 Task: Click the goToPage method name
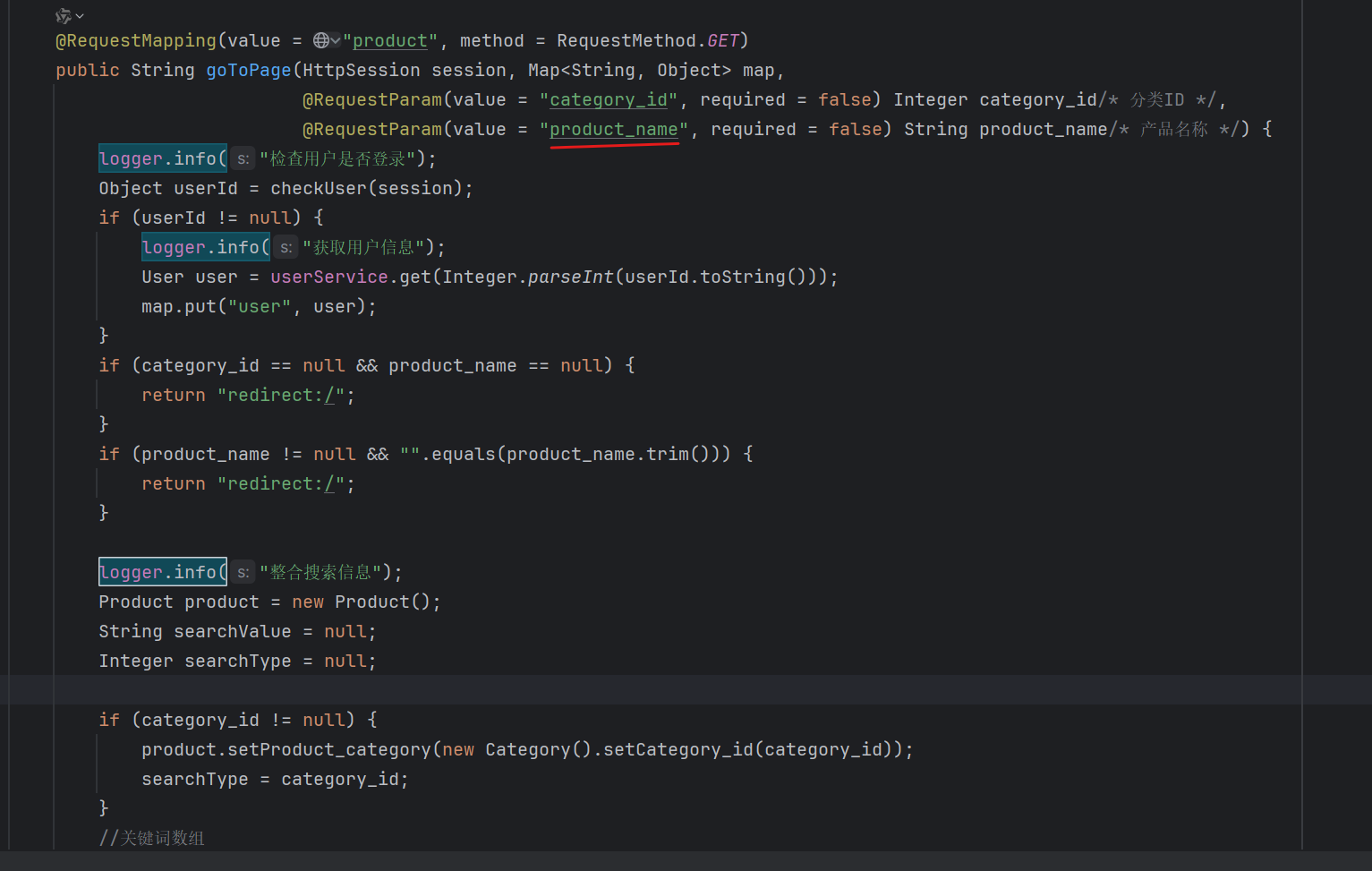248,70
